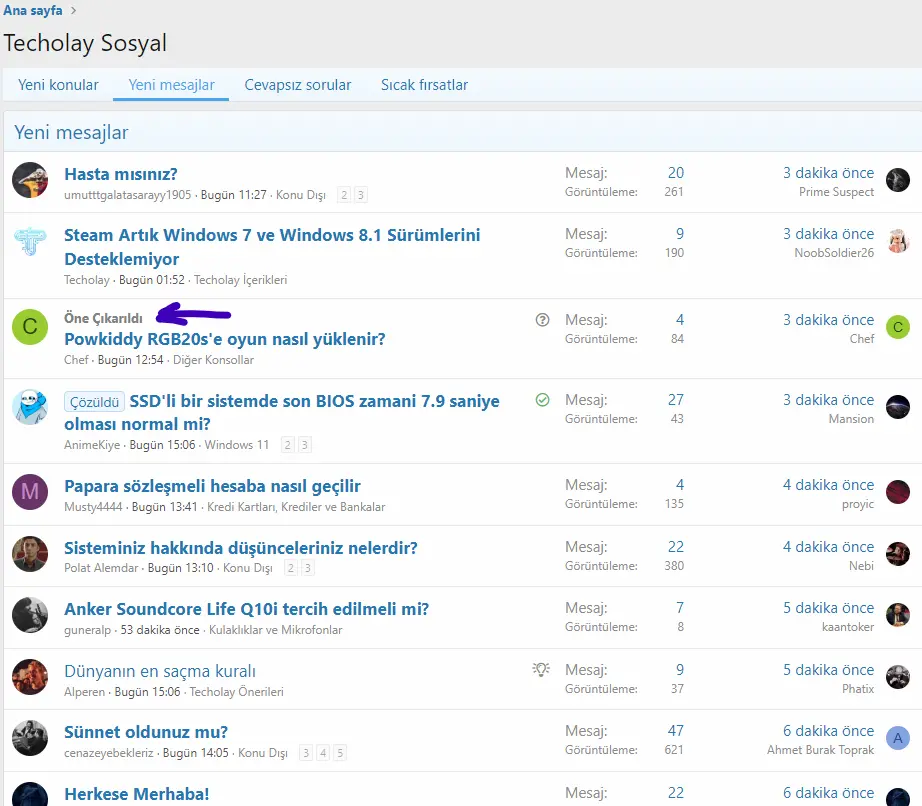922x806 pixels.
Task: Click lightbulb suggestion icon on Dünyanın row
Action: (541, 670)
